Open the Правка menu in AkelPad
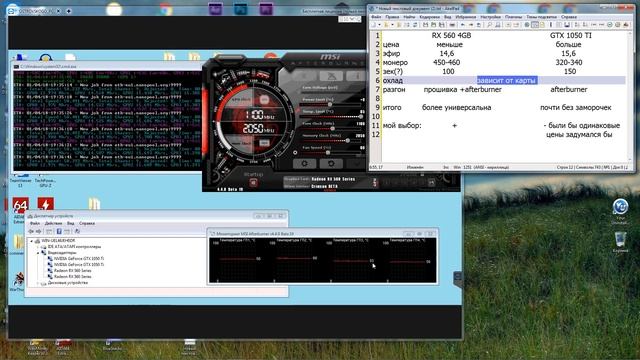 pos(392,17)
